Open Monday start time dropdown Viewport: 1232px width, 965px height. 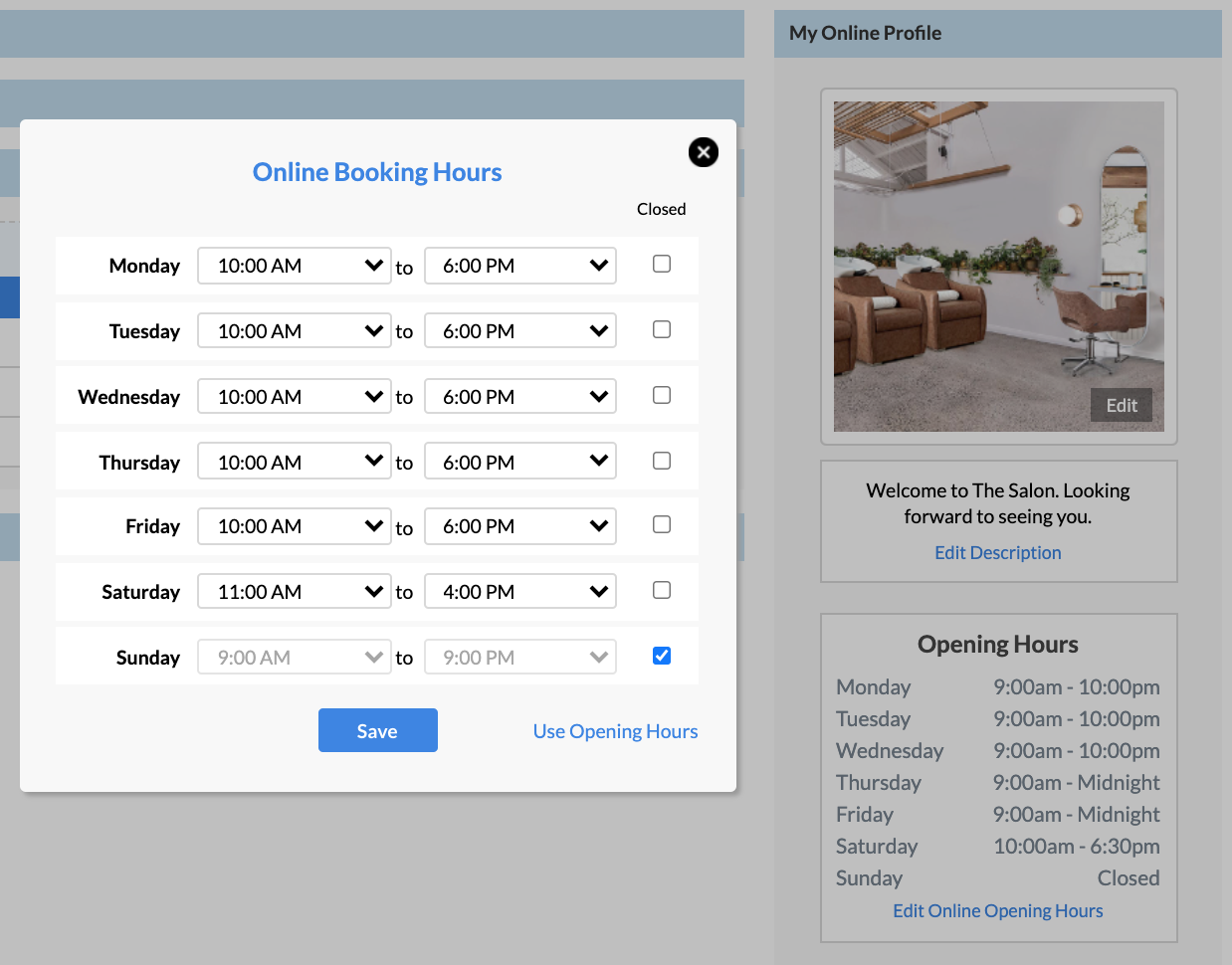point(295,266)
